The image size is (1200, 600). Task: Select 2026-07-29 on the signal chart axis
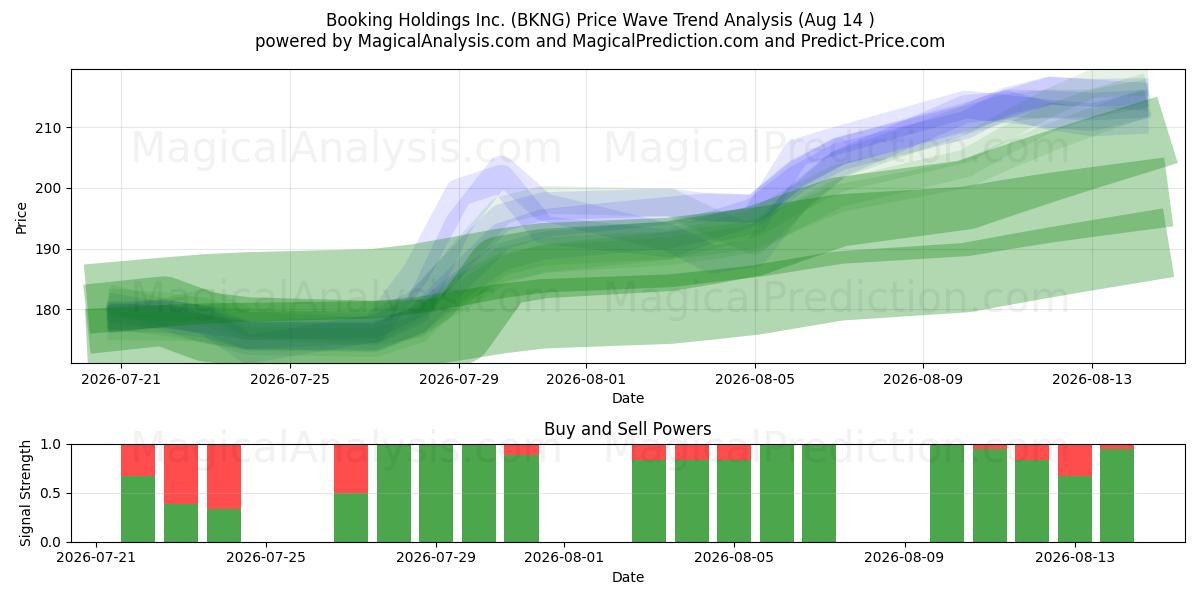tap(437, 558)
